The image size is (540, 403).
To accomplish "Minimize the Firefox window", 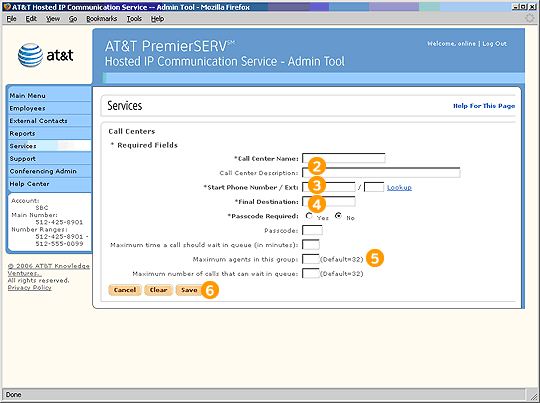I will (x=515, y=7).
